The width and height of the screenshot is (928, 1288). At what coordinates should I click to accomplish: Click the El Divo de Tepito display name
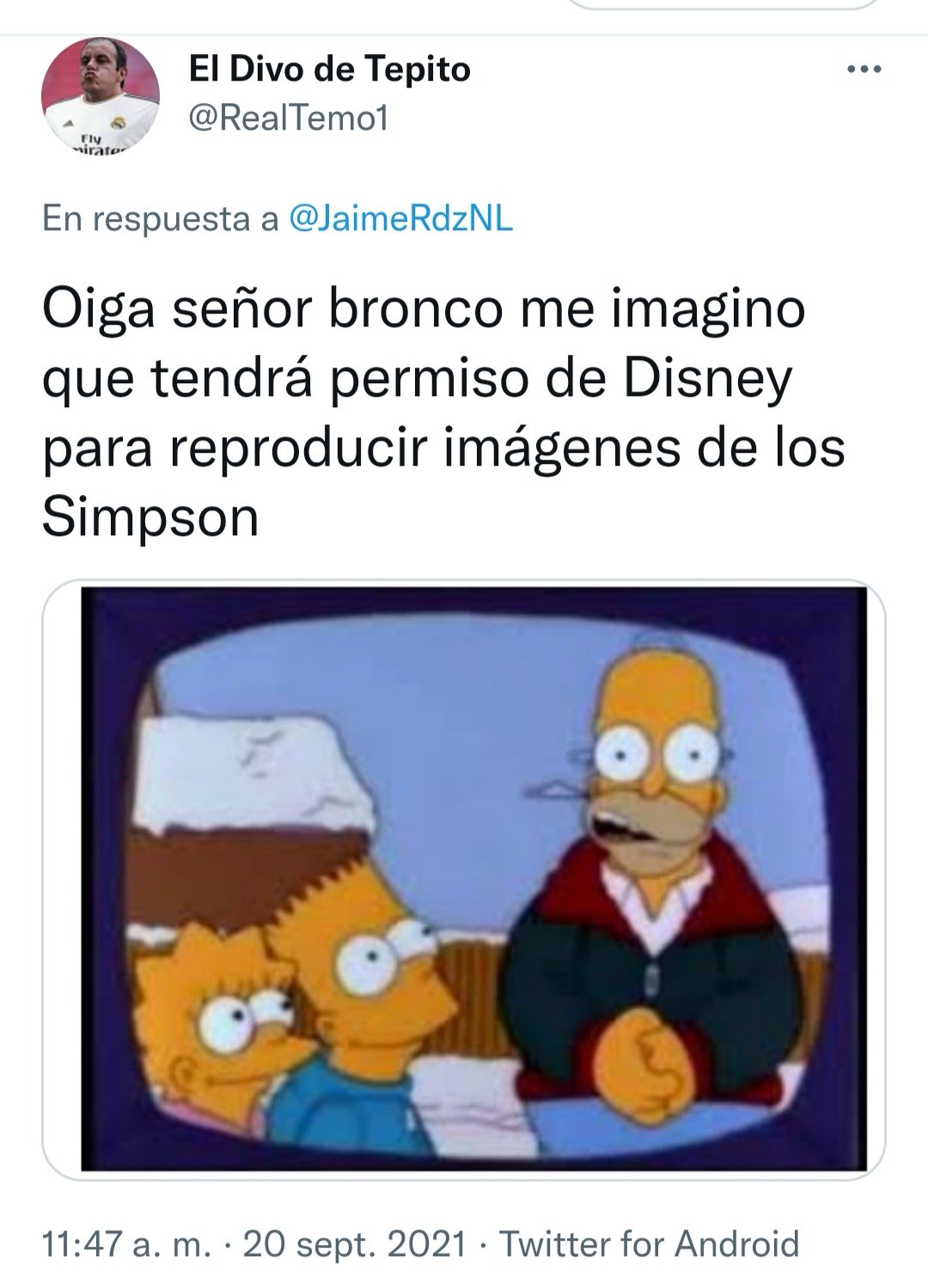pos(329,70)
